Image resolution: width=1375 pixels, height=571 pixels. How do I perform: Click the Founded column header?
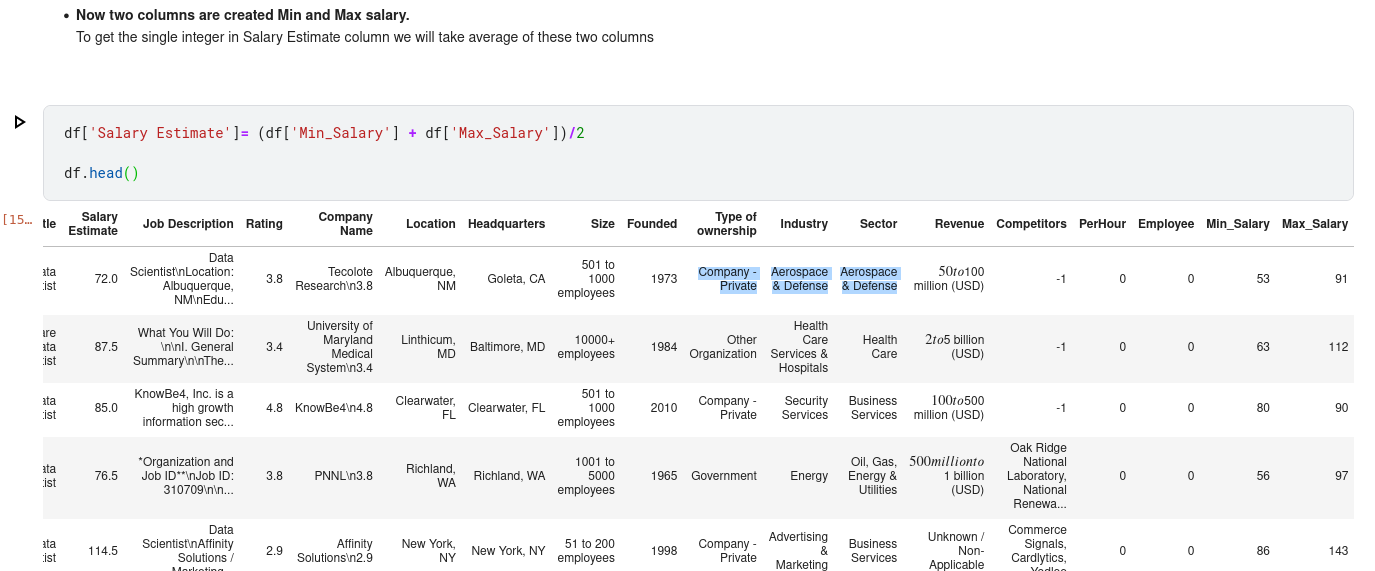coord(651,224)
